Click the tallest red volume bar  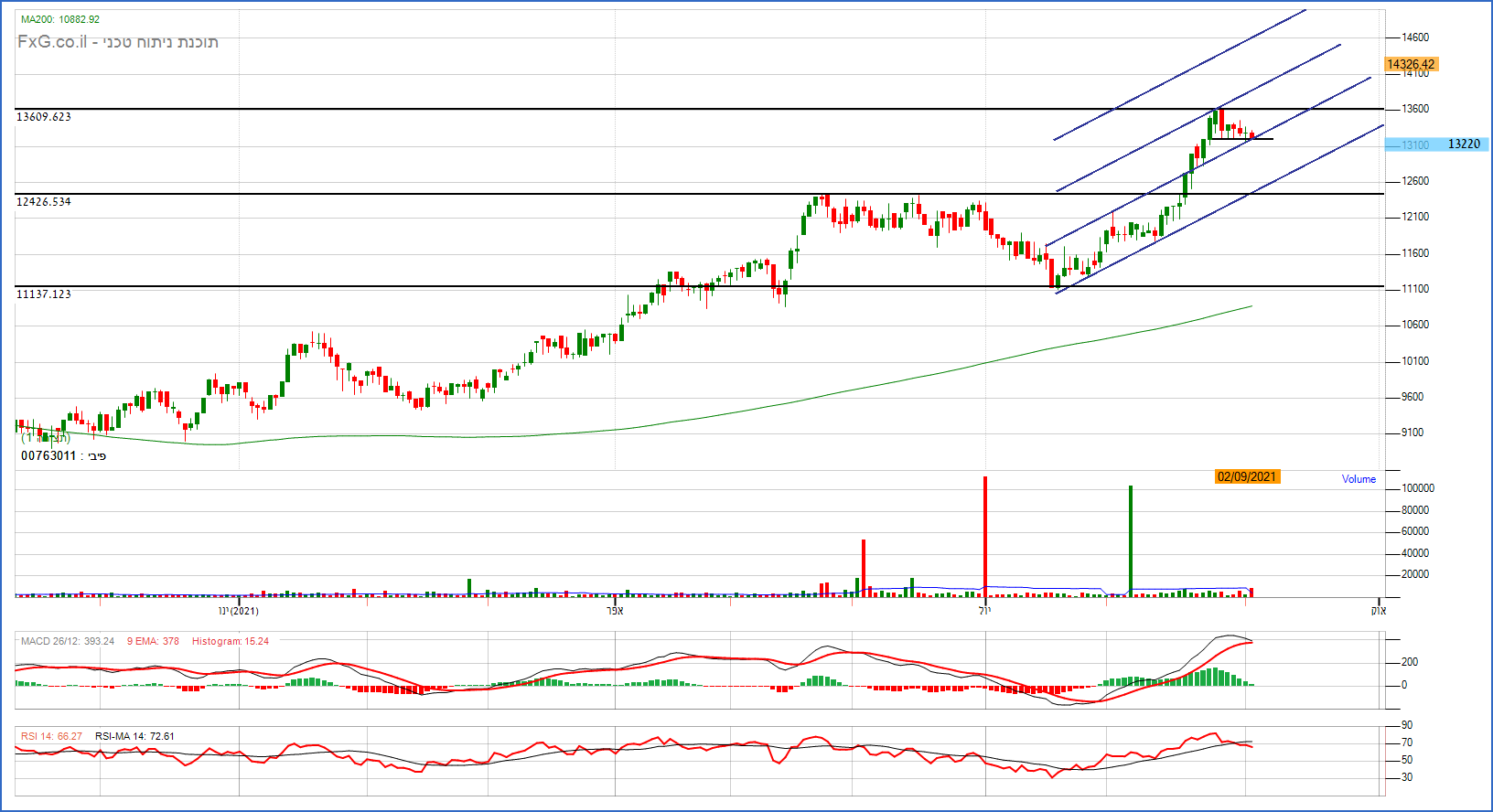(x=985, y=535)
